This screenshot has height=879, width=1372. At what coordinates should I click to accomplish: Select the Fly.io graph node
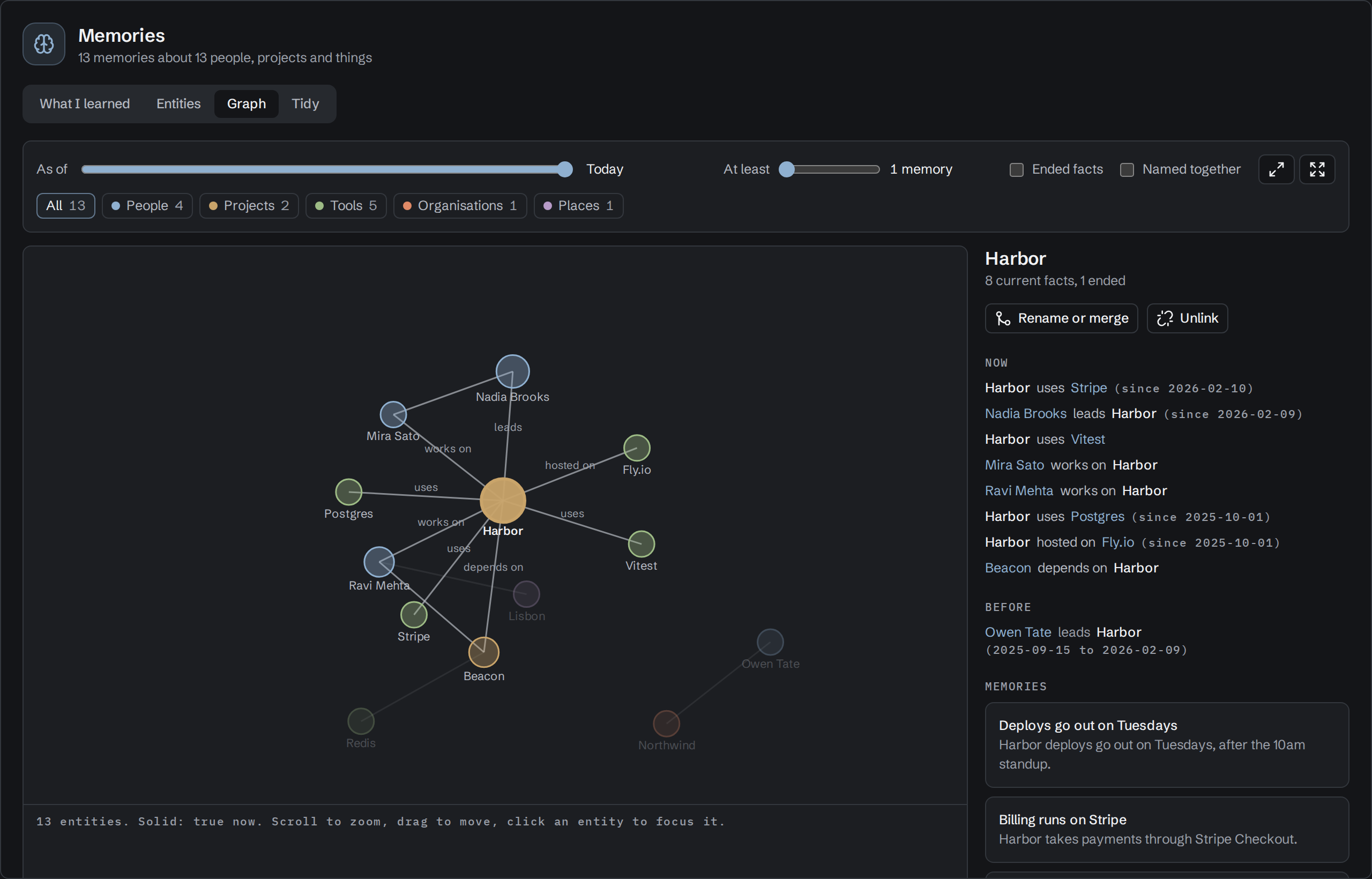(x=637, y=448)
